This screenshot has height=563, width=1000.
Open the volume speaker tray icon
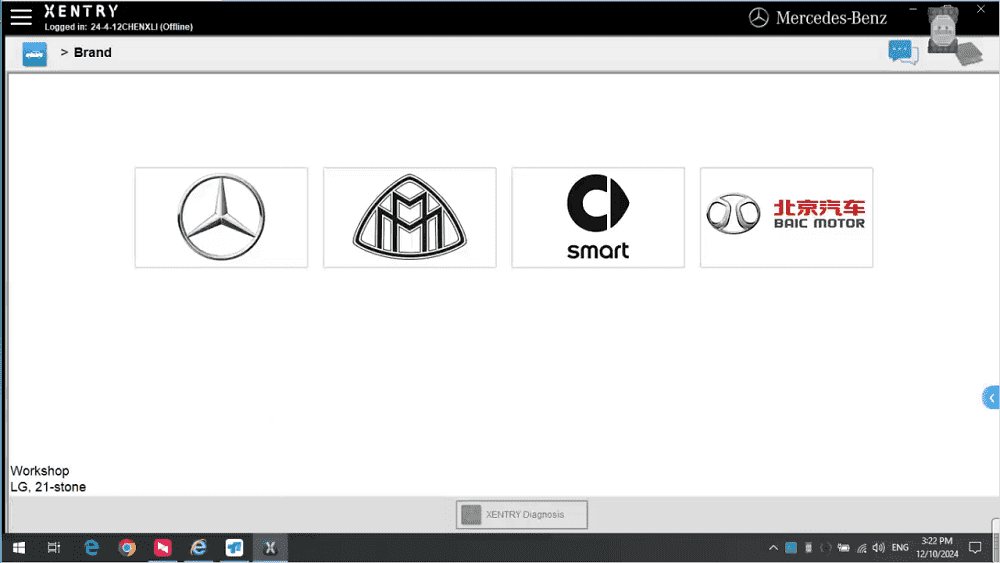(x=879, y=548)
